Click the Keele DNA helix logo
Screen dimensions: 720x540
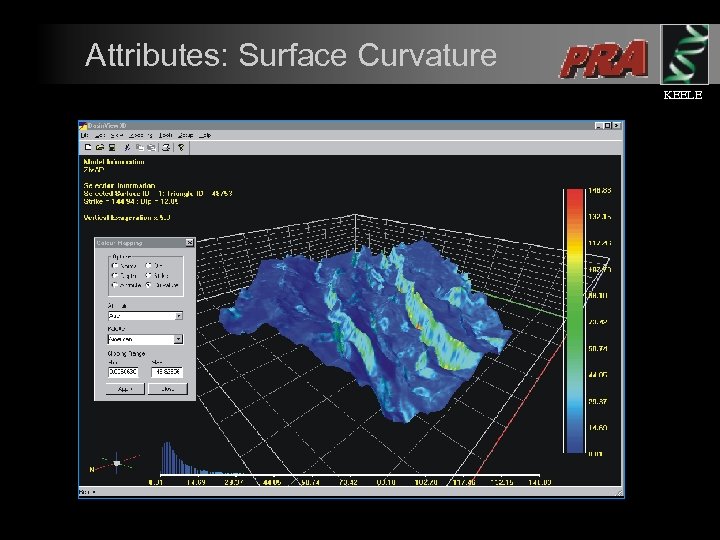pyautogui.click(x=684, y=55)
